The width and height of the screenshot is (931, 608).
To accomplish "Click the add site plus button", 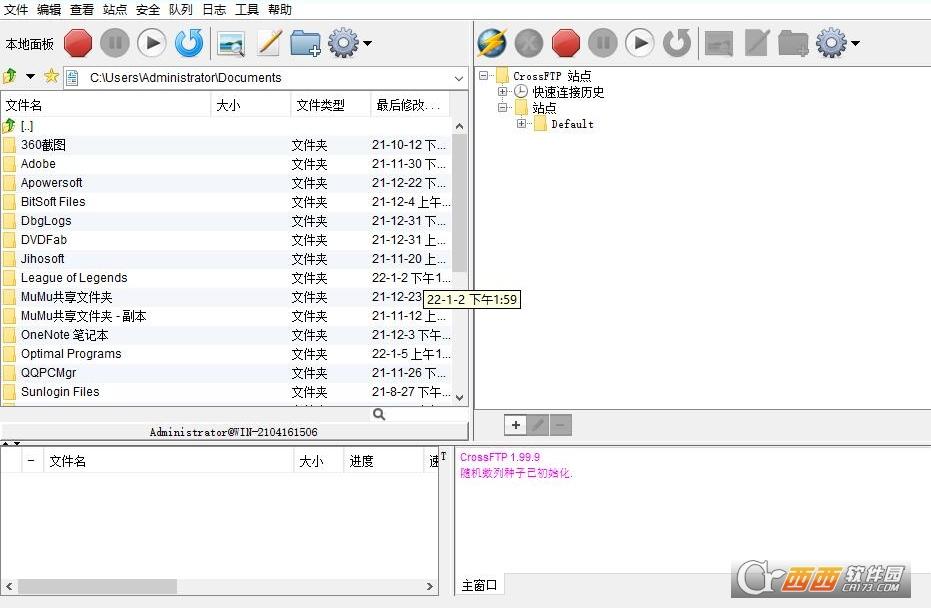I will [514, 425].
